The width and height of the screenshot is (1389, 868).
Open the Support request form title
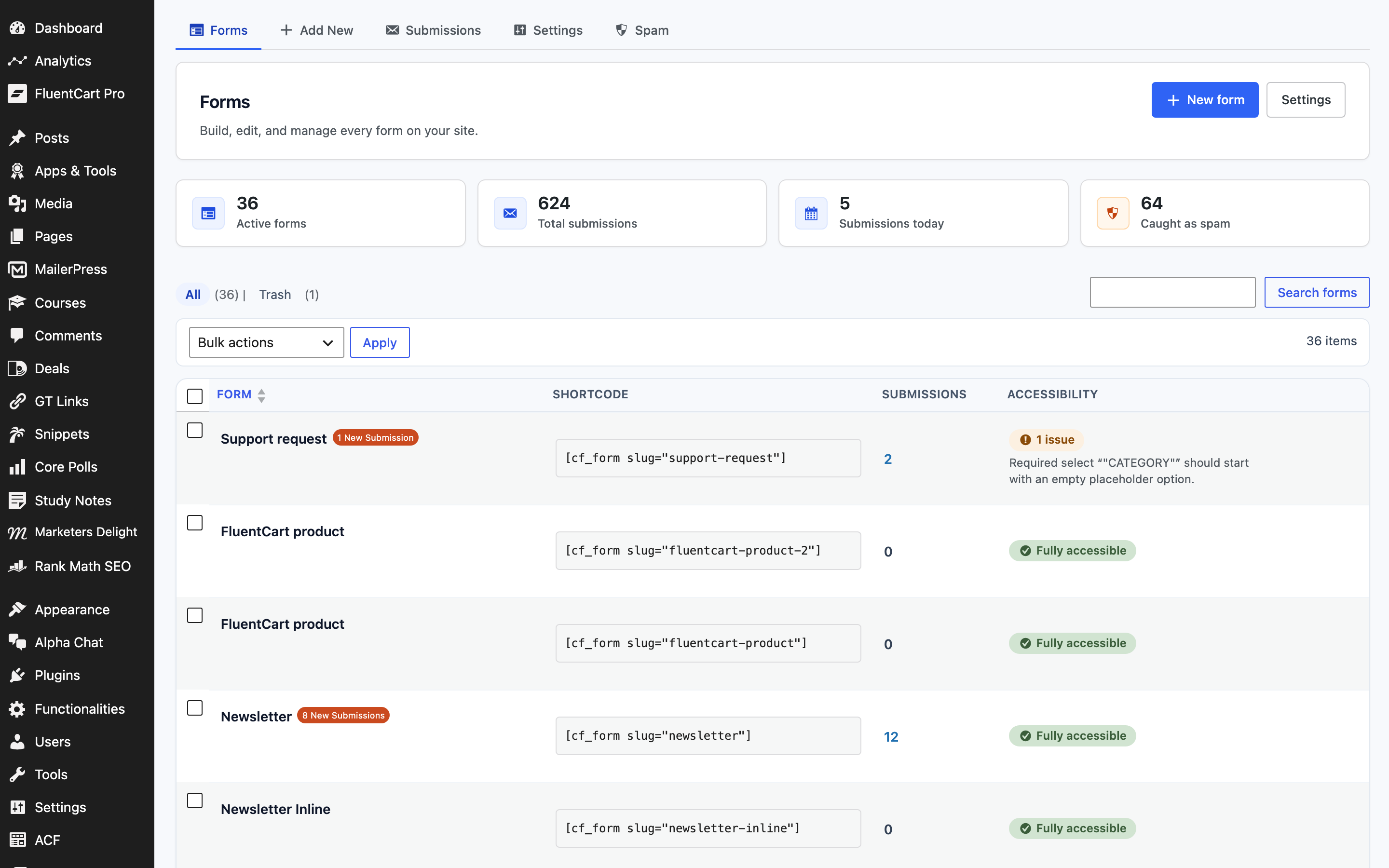point(273,439)
